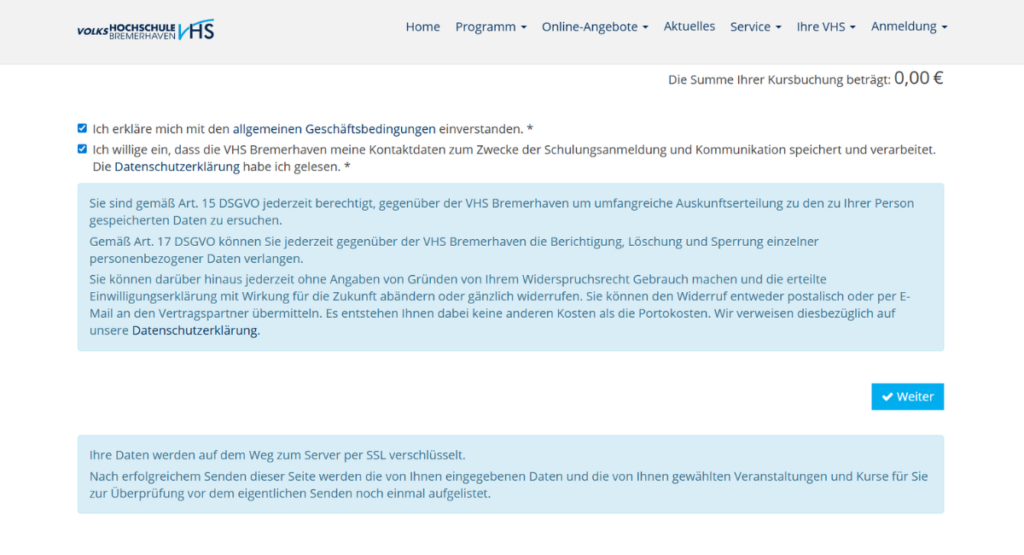Open the Ihre VHS dropdown
1024x555 pixels.
pyautogui.click(x=825, y=27)
